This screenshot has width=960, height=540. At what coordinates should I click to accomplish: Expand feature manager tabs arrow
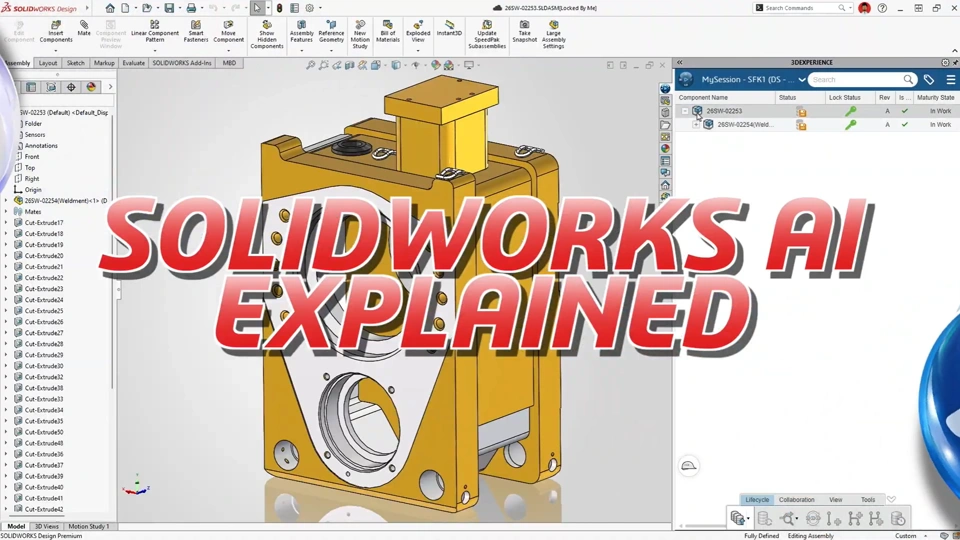click(110, 87)
